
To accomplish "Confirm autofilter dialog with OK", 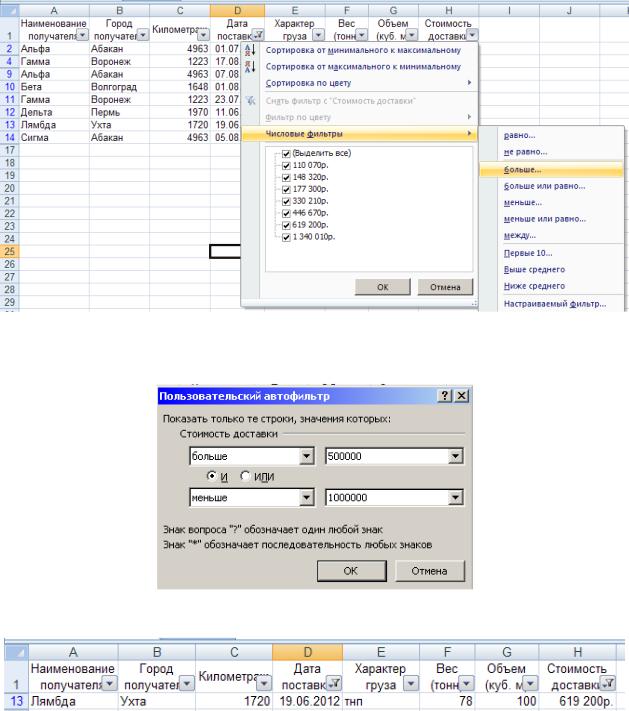I will (351, 571).
